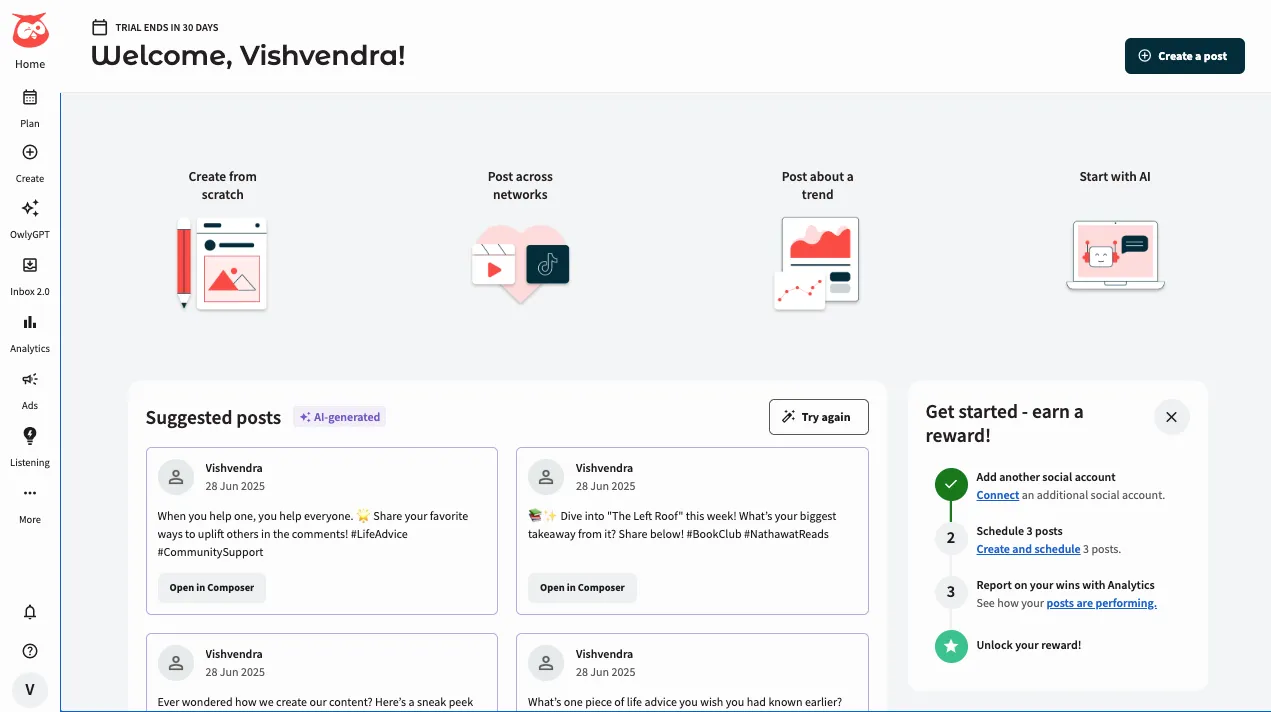The width and height of the screenshot is (1271, 712).
Task: Open the LifeAdvice post in Composer
Action: (x=212, y=588)
